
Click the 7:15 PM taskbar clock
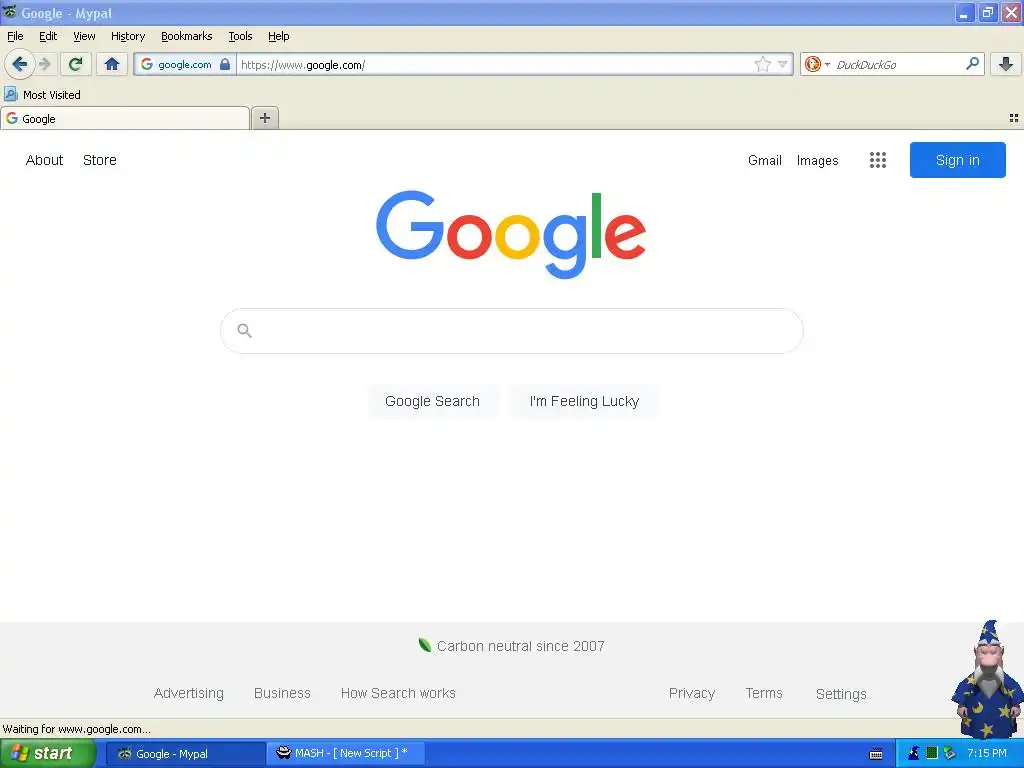(987, 753)
